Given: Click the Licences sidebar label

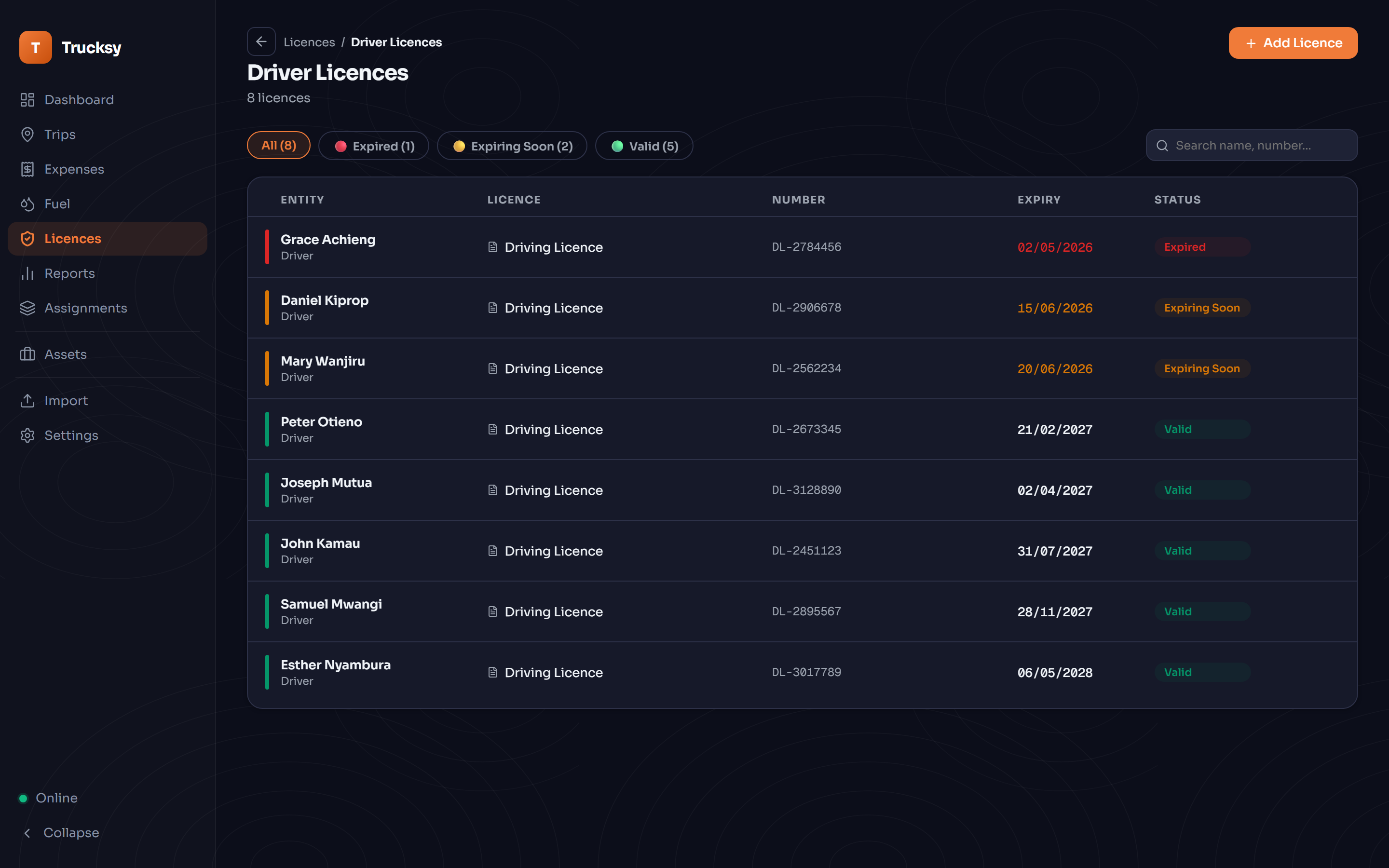Looking at the screenshot, I should coord(73,239).
